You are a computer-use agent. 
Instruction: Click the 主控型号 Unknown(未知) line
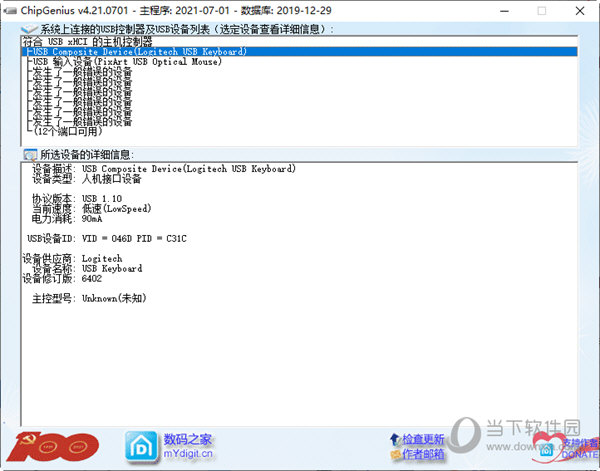[x=89, y=298]
